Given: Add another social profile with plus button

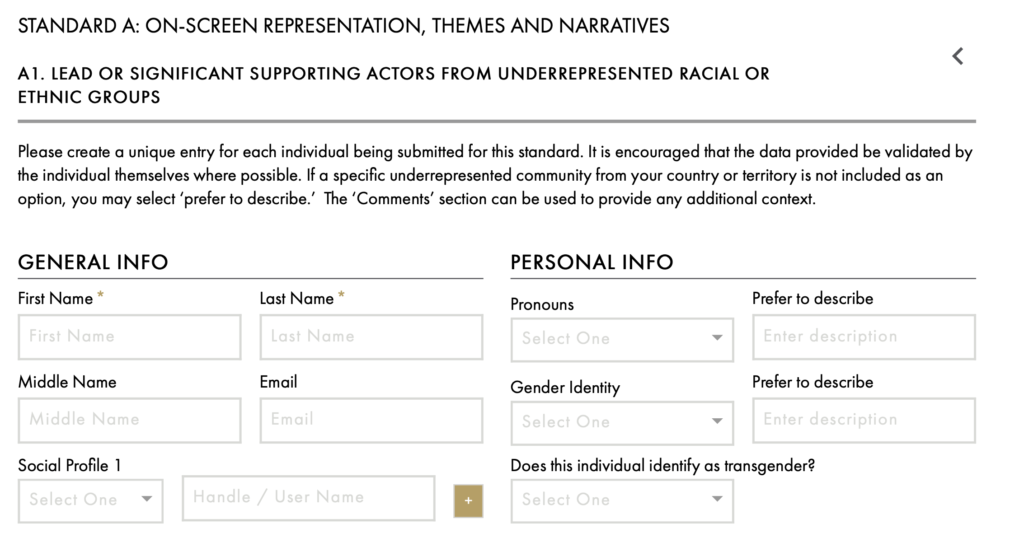Looking at the screenshot, I should [468, 501].
